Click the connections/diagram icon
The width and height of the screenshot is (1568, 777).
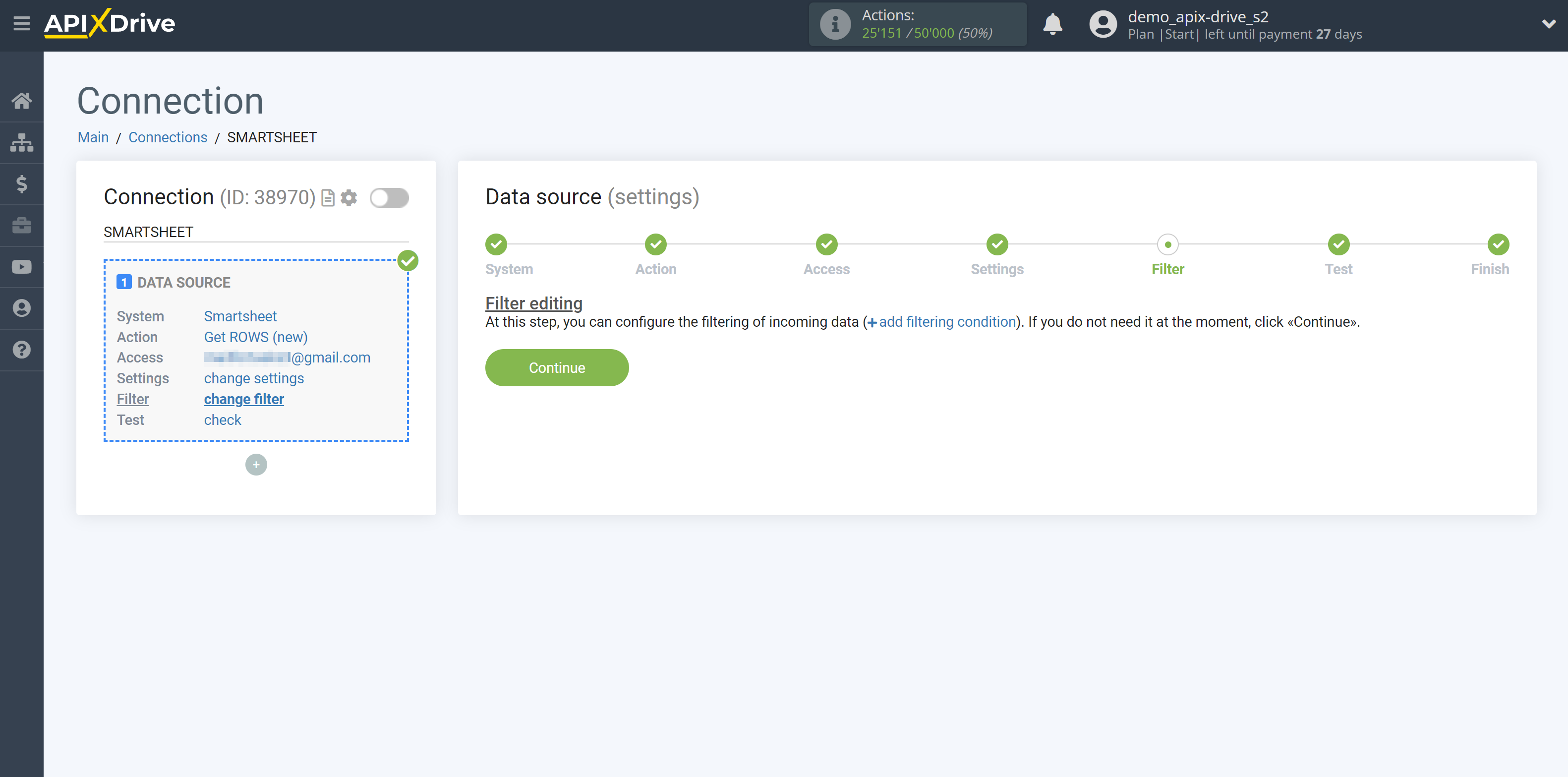pyautogui.click(x=22, y=142)
